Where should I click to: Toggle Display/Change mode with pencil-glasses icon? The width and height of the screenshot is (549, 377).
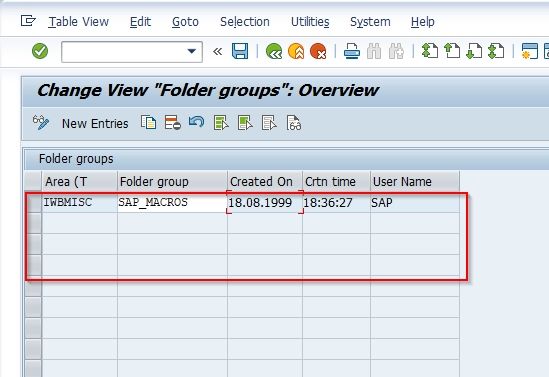click(x=41, y=123)
